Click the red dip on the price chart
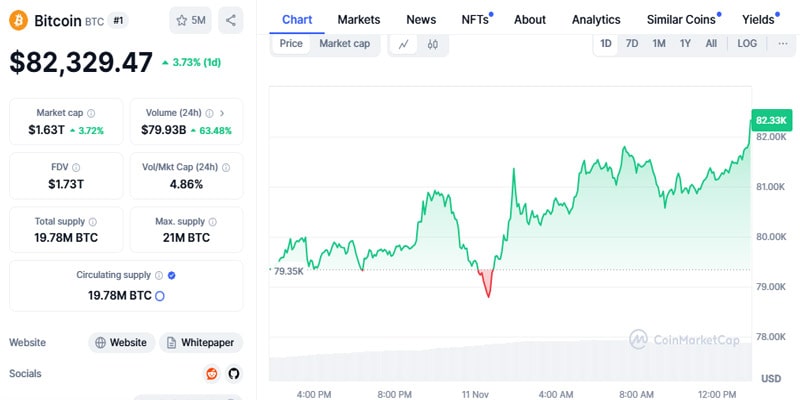Image resolution: width=800 pixels, height=400 pixels. pos(487,283)
